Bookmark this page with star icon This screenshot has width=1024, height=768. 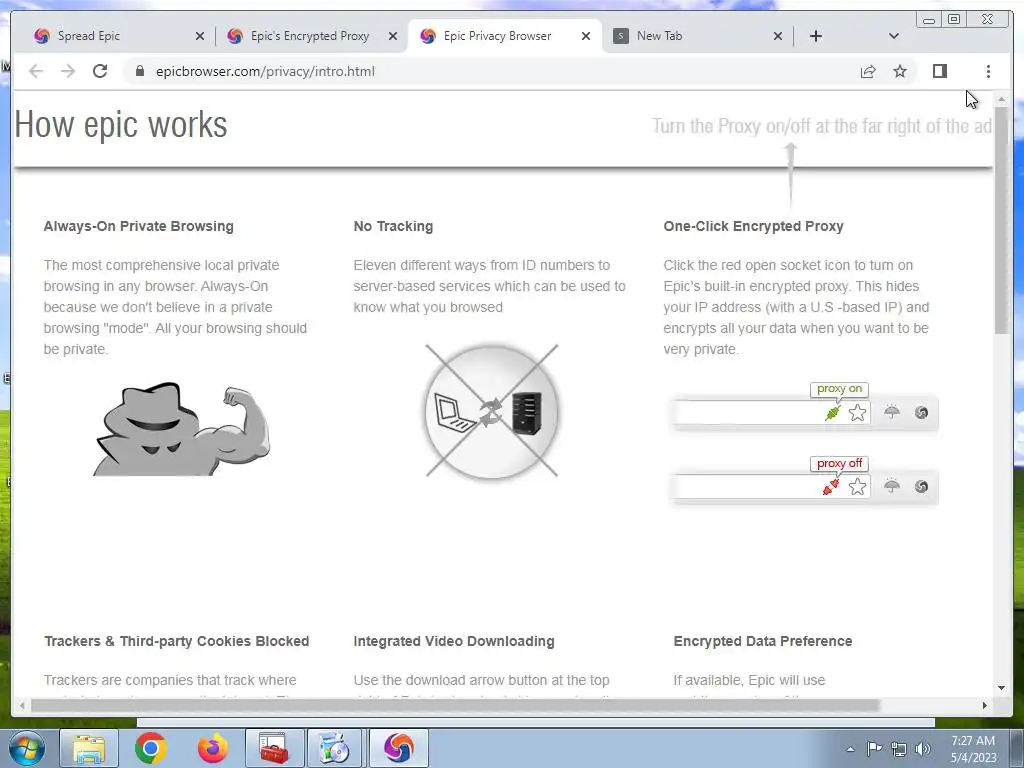tap(900, 71)
